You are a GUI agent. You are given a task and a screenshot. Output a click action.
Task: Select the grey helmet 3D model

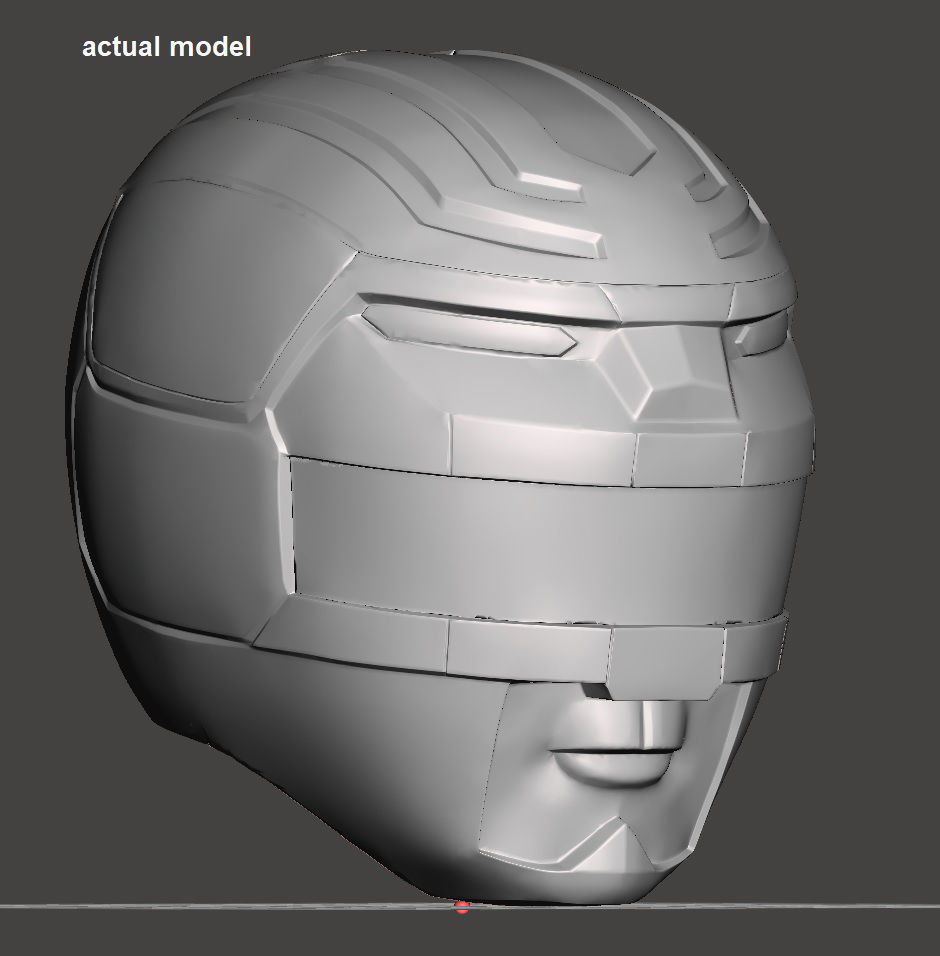[x=440, y=477]
